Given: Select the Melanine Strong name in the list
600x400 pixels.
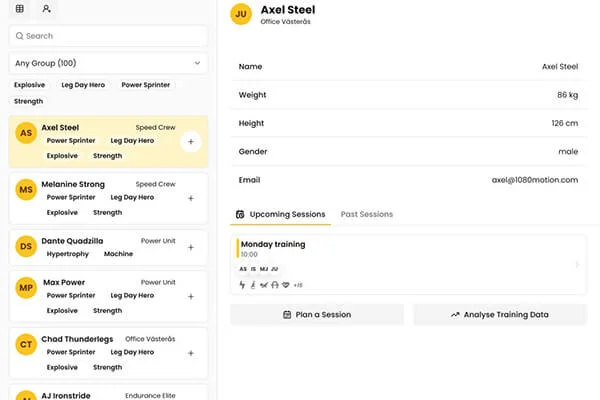Looking at the screenshot, I should click(73, 184).
